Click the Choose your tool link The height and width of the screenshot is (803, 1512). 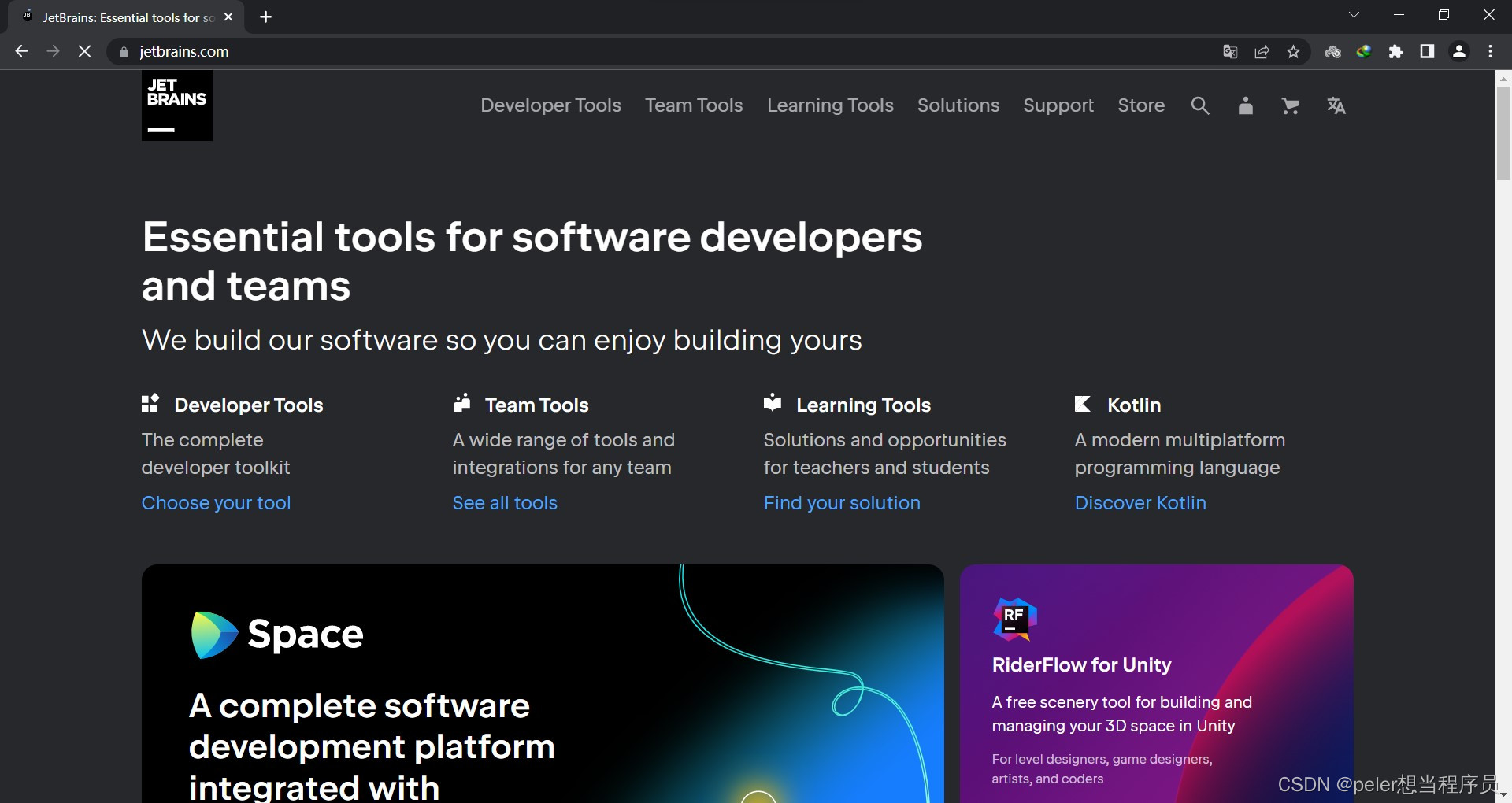216,503
